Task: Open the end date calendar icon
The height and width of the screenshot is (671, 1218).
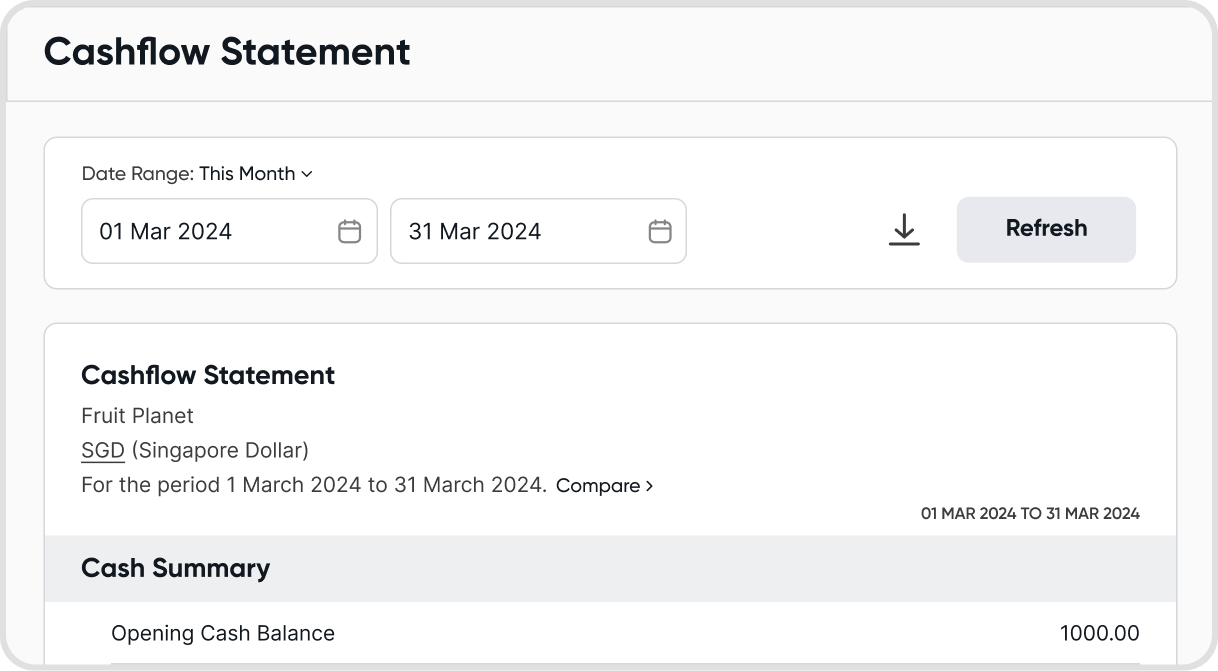Action: point(660,231)
